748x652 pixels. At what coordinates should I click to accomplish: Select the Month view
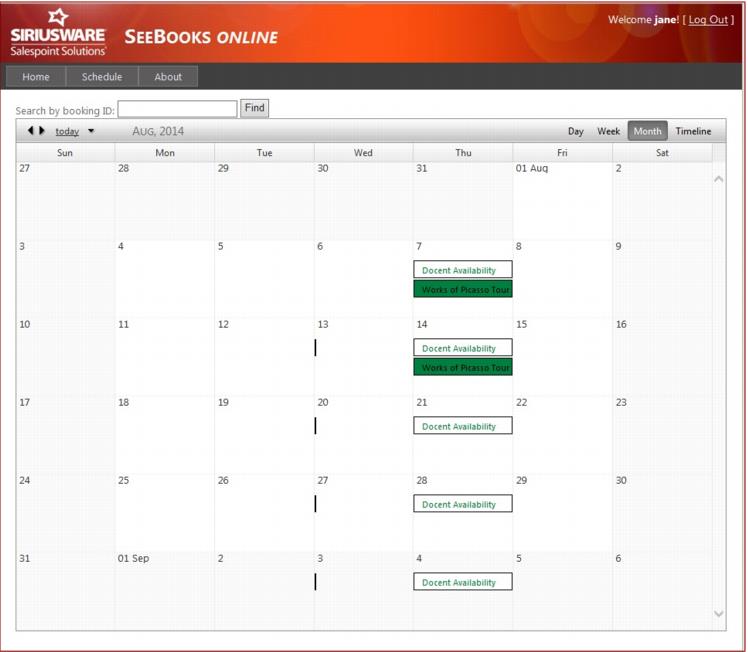[647, 131]
